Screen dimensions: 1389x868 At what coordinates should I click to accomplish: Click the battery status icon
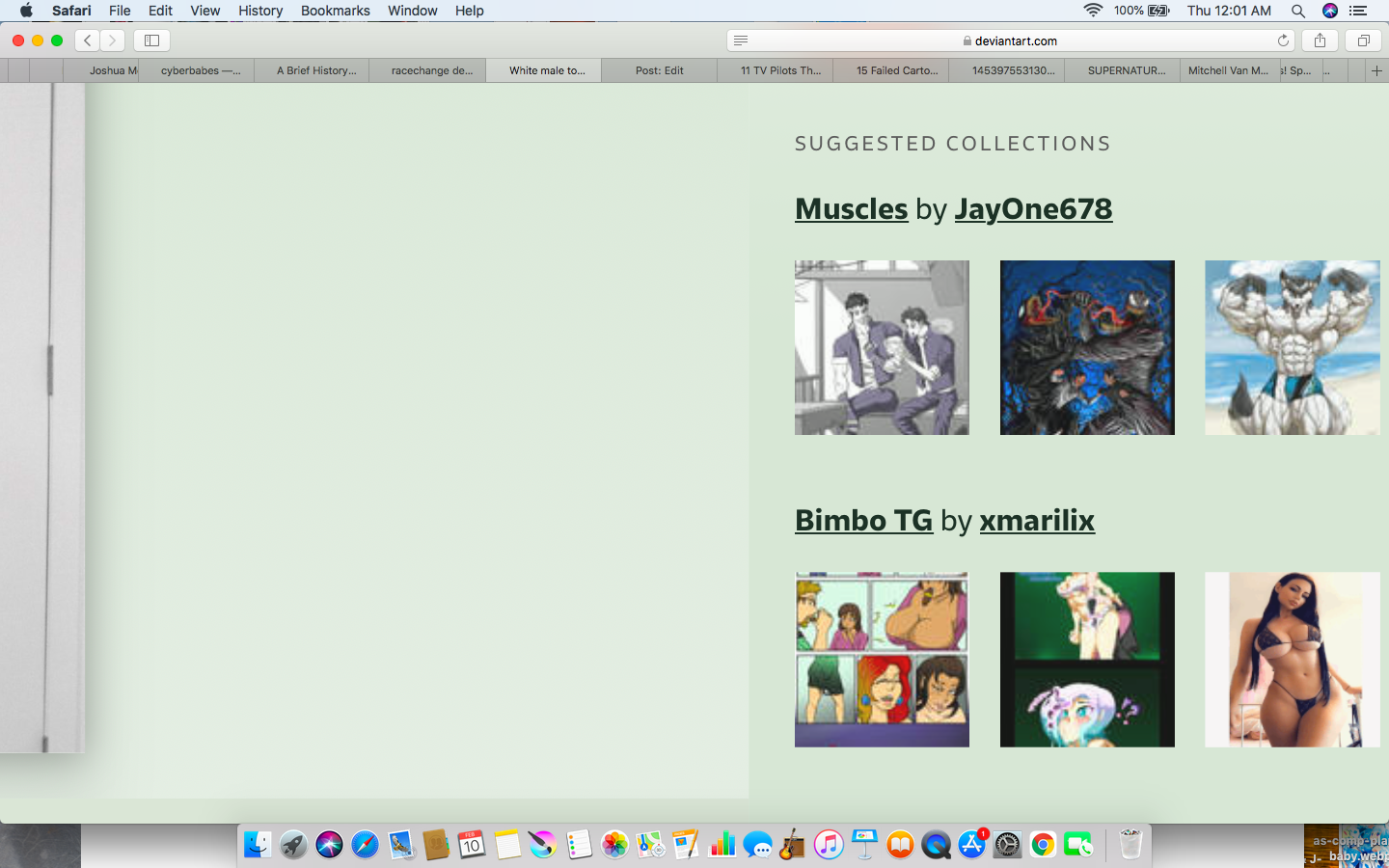pos(1158,11)
